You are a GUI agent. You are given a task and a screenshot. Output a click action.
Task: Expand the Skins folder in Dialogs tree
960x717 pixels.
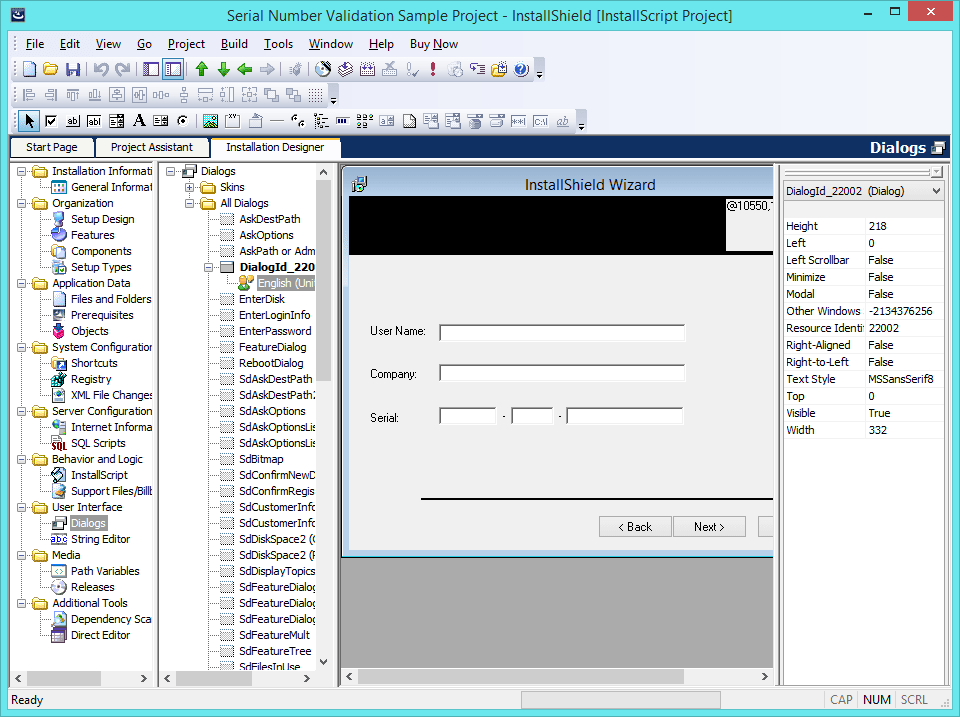(x=187, y=186)
